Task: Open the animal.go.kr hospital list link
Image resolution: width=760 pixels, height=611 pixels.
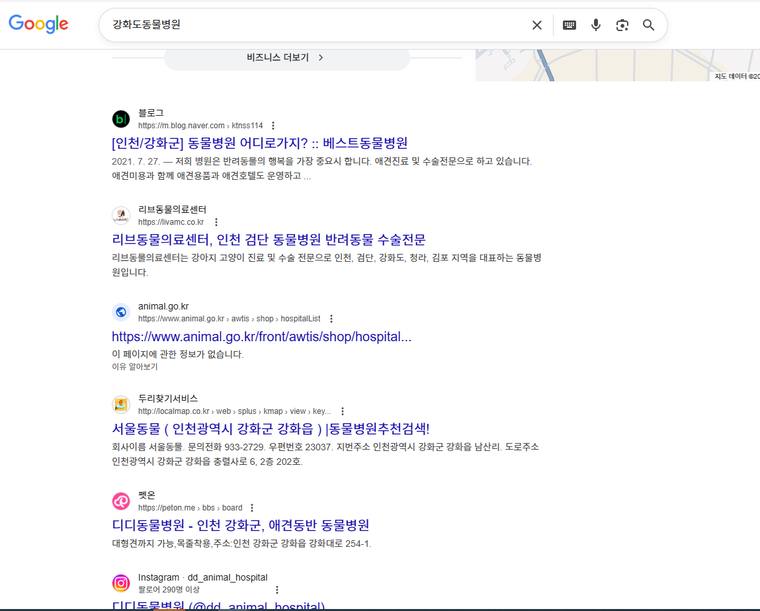Action: (x=261, y=336)
